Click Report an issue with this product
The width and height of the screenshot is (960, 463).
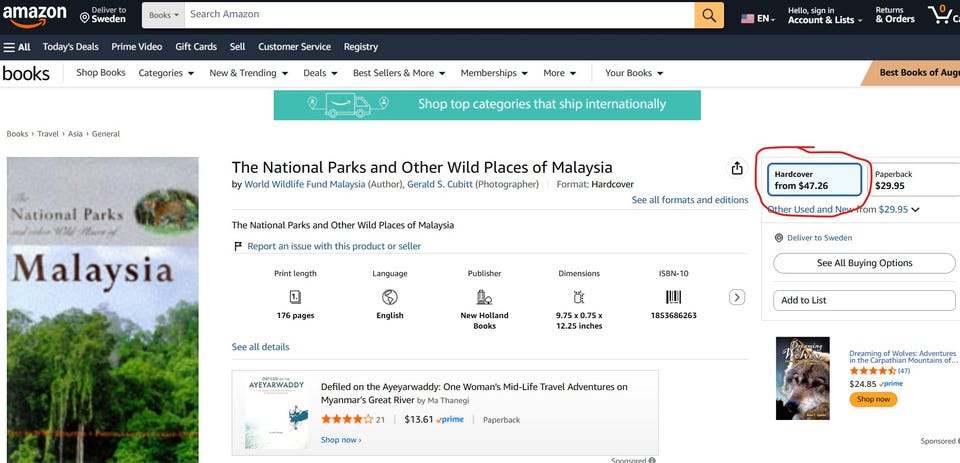[x=334, y=246]
